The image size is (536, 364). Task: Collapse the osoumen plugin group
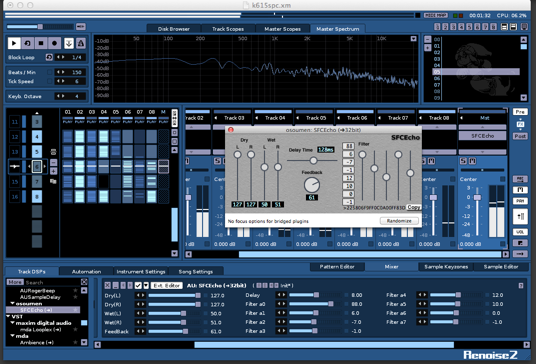[12, 303]
